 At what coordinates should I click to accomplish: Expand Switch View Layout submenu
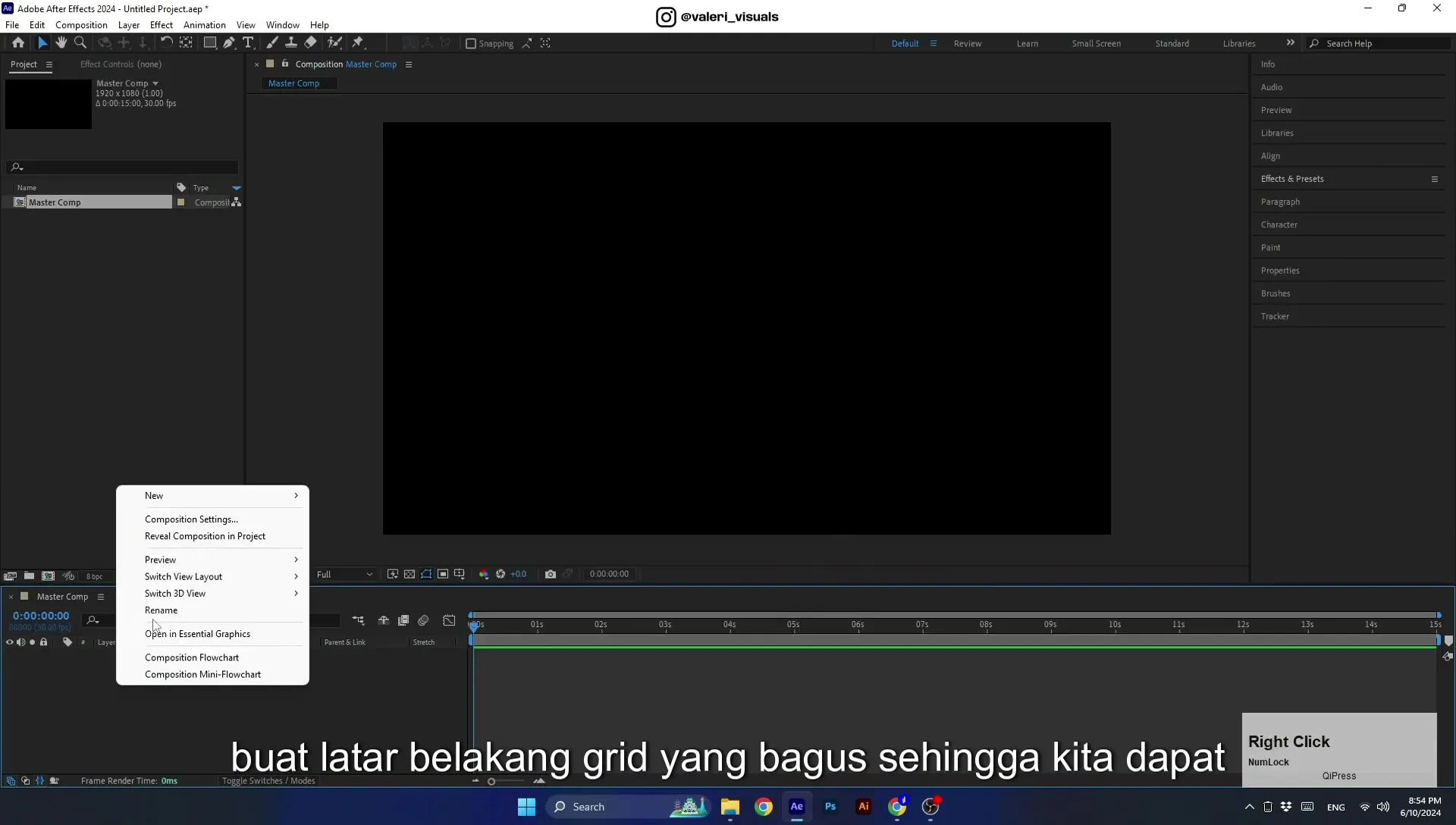click(x=213, y=577)
